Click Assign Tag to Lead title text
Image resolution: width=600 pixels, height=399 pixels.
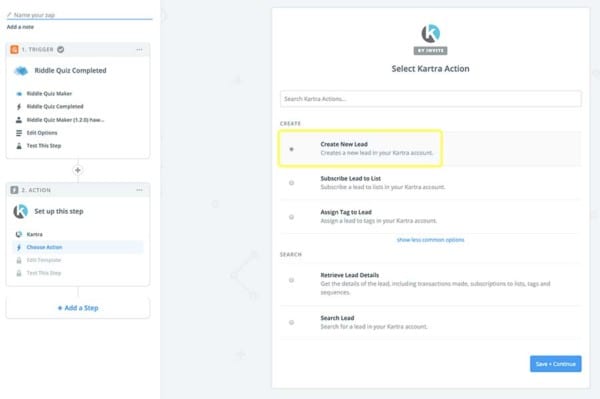pos(346,212)
